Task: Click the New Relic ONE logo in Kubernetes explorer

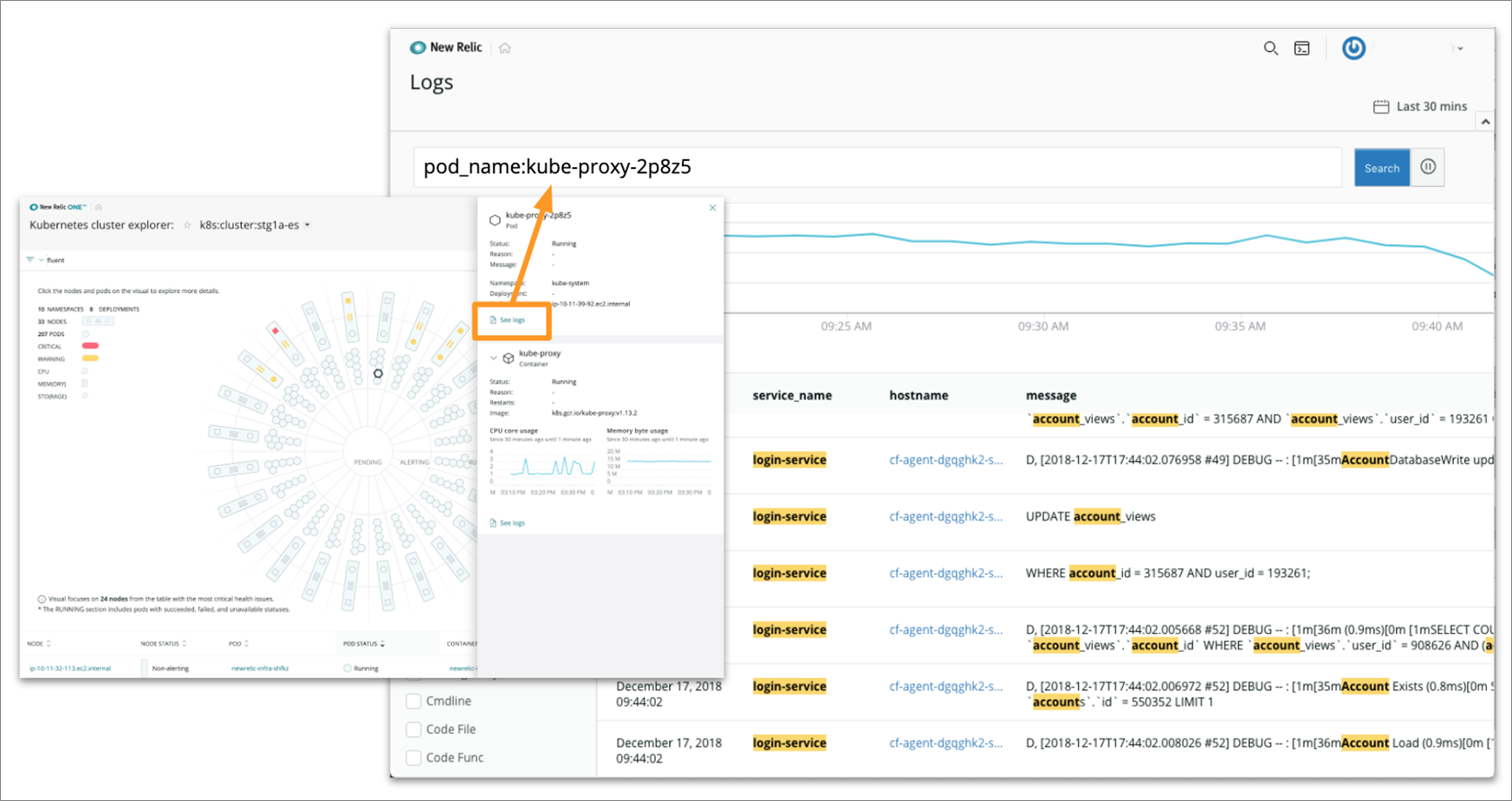Action: [58, 207]
